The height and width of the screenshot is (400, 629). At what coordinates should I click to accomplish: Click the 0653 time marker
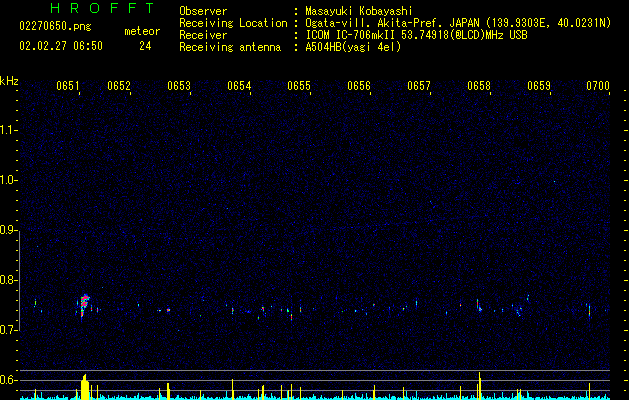pyautogui.click(x=179, y=86)
